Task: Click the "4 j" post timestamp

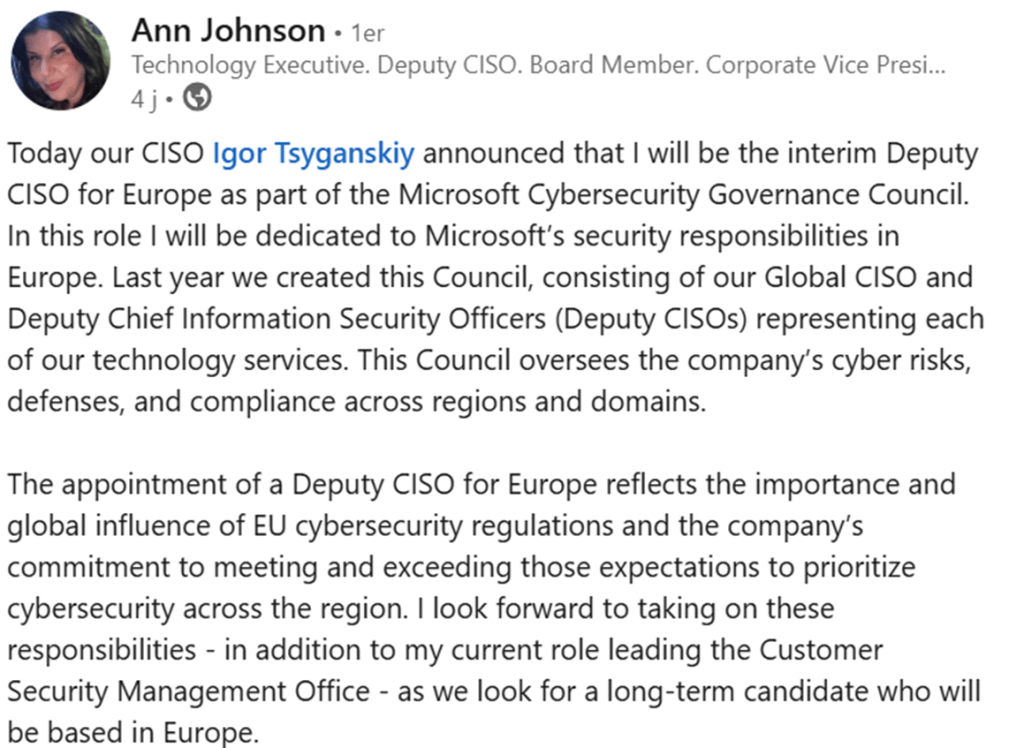Action: (x=146, y=98)
